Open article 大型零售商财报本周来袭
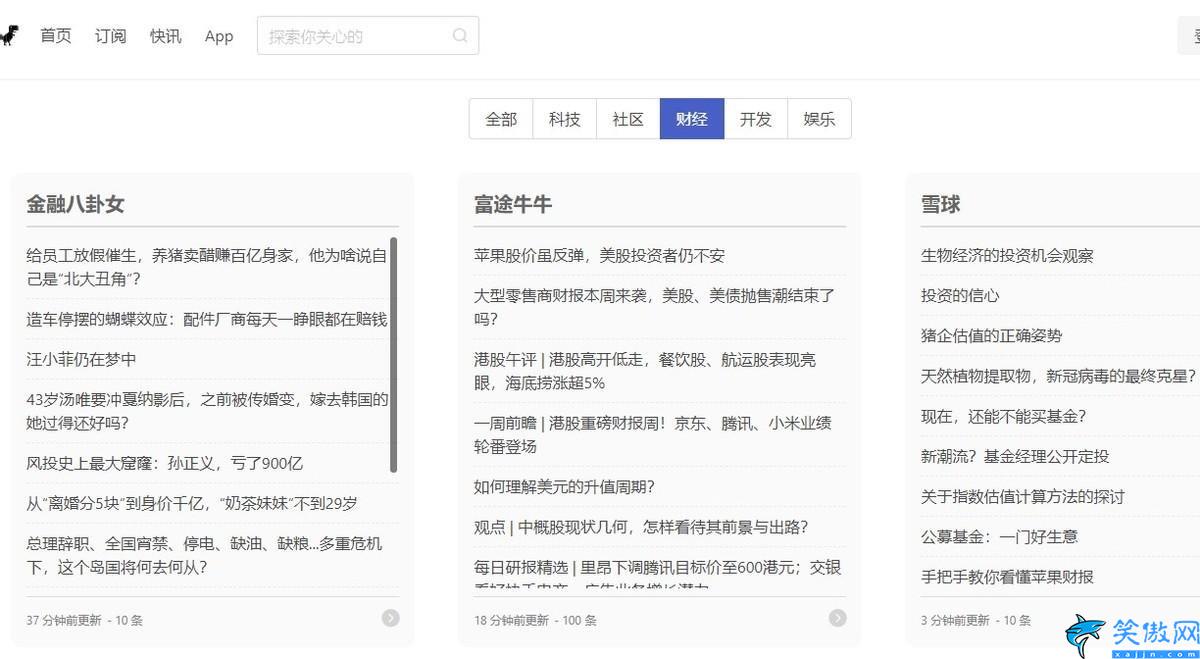Viewport: 1200px width, 659px height. click(x=654, y=307)
